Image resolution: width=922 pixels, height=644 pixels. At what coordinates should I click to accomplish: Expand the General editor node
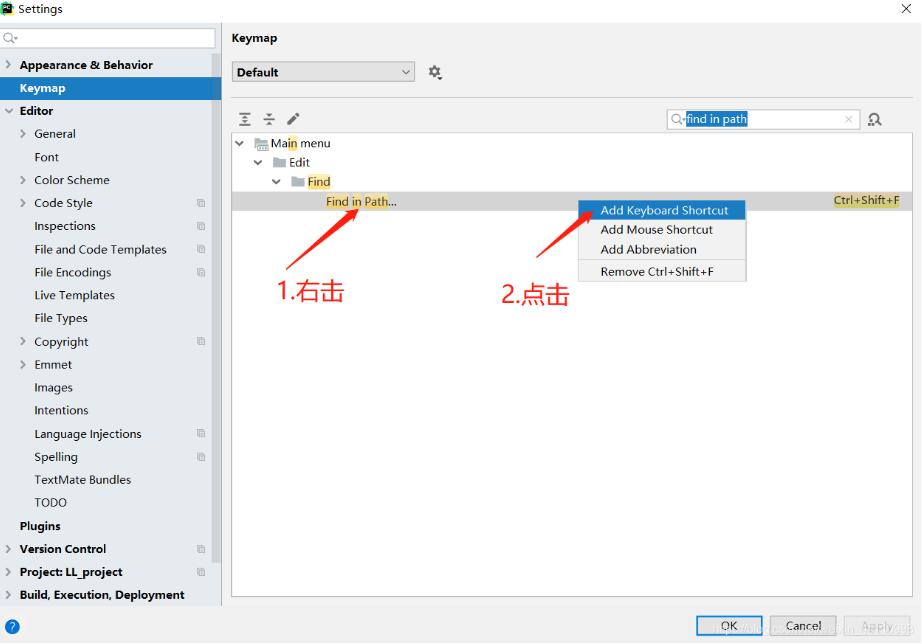pyautogui.click(x=23, y=134)
